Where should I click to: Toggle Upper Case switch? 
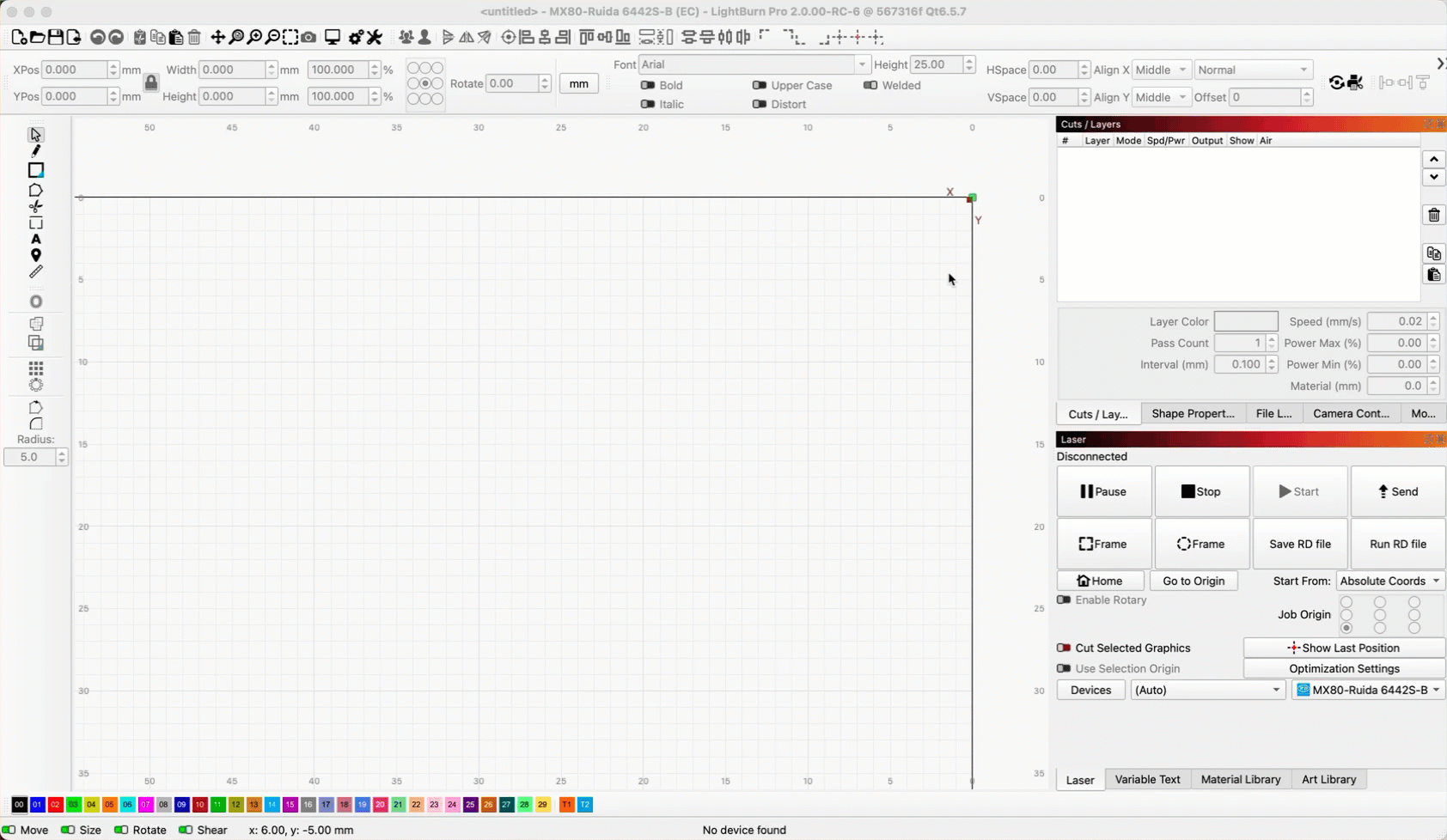(x=760, y=85)
